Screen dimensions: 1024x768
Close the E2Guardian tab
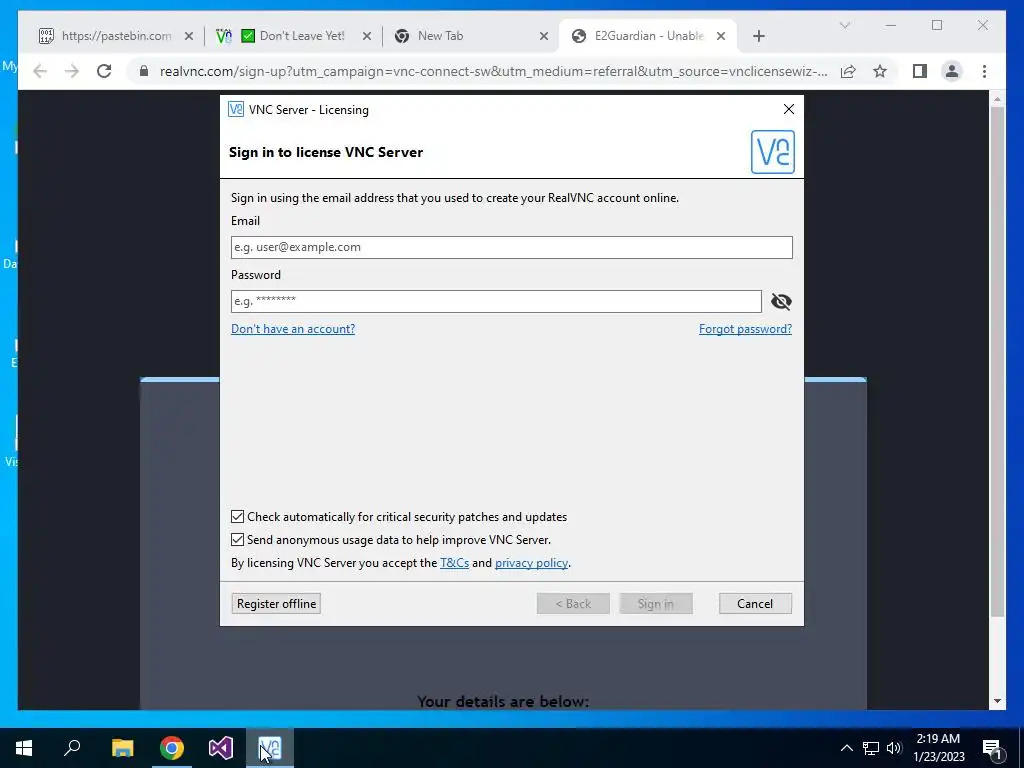[721, 36]
